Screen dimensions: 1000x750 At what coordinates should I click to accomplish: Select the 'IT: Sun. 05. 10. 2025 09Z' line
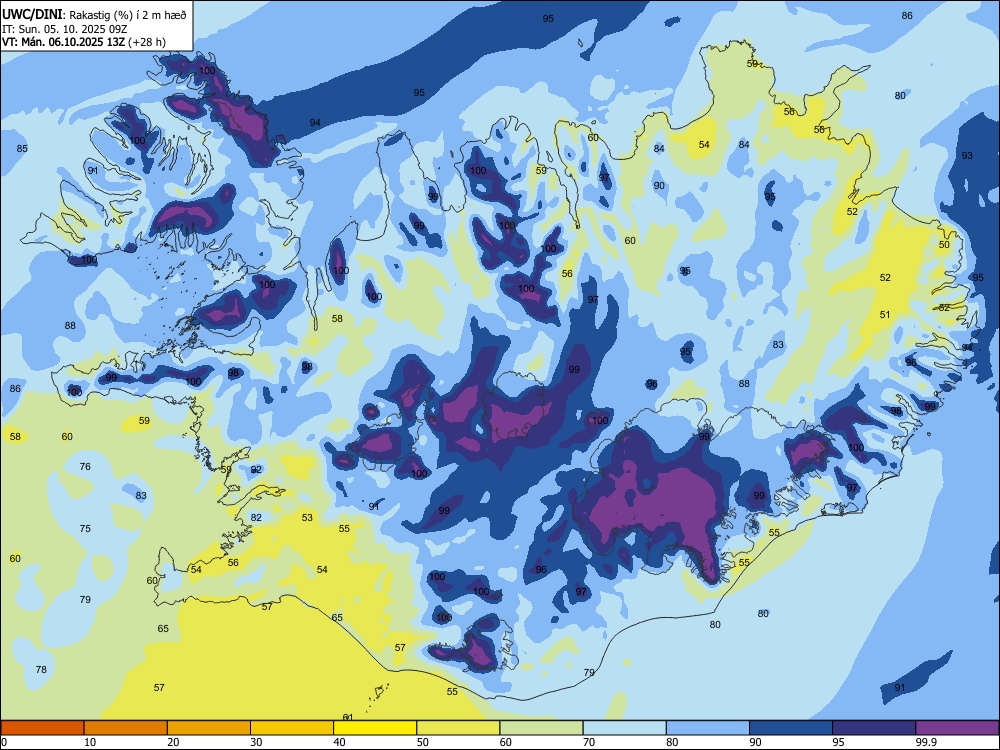[x=65, y=29]
